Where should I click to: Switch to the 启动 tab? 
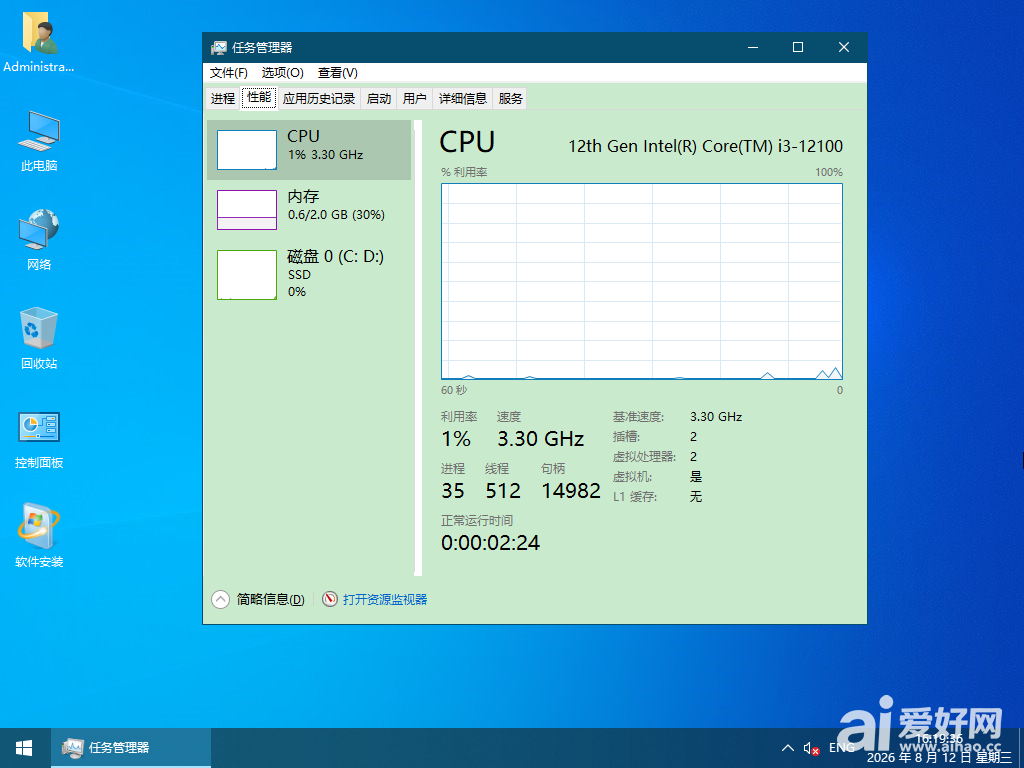(x=379, y=99)
